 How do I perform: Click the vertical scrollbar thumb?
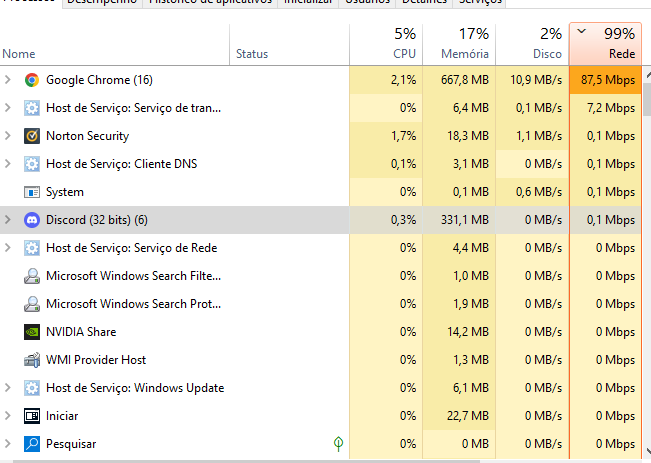coord(647,99)
